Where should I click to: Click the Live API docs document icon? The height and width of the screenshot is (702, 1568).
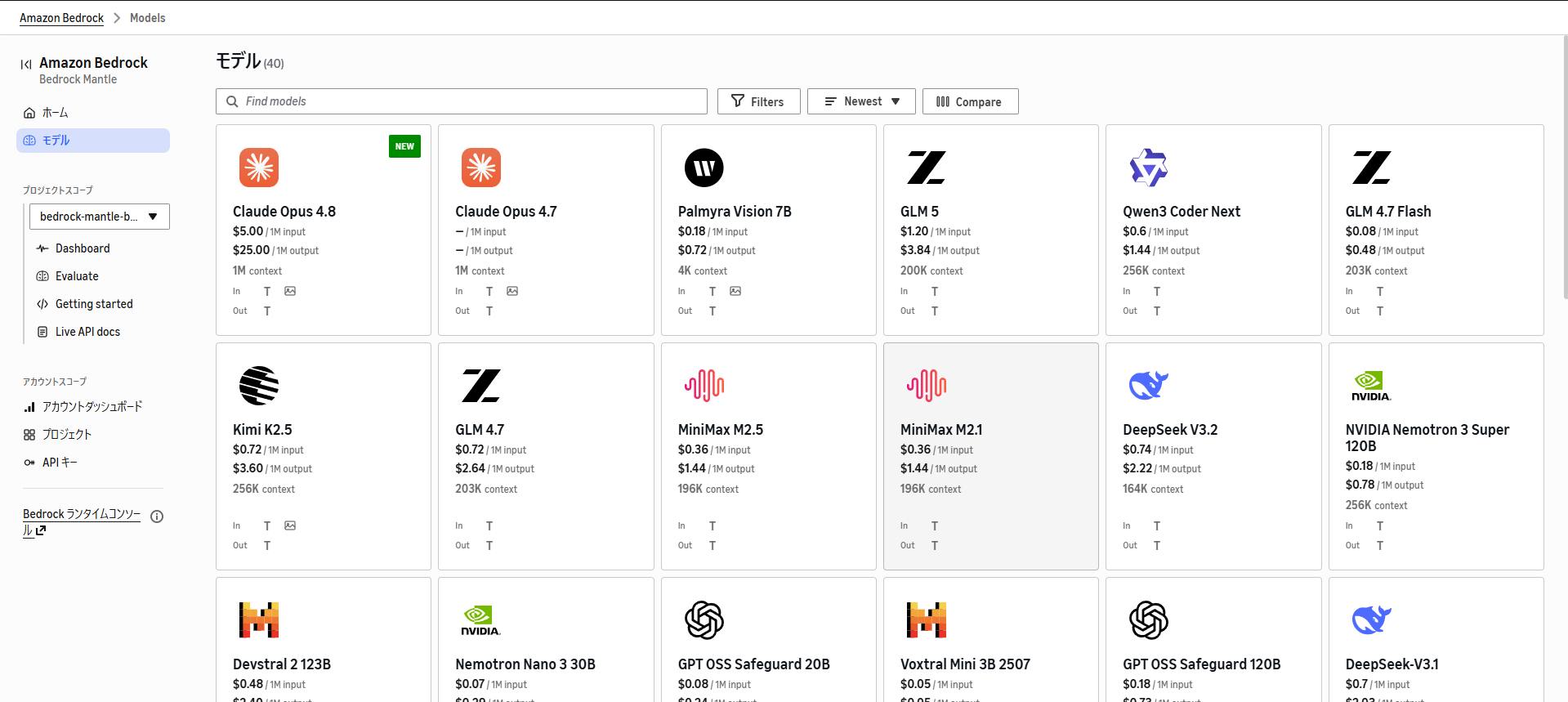(42, 332)
